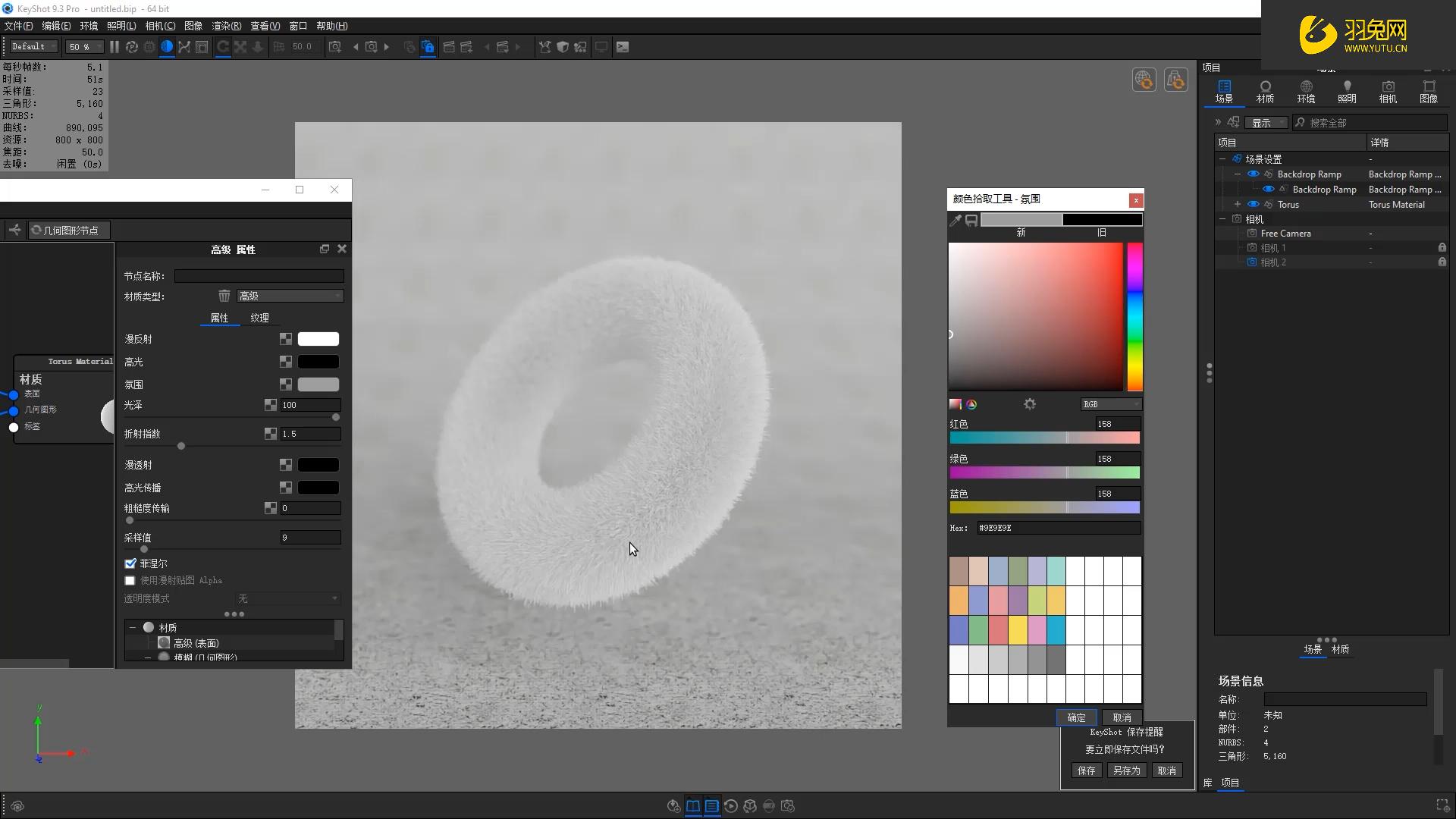Enable 使用漫射贴图 Alpha checkbox
This screenshot has width=1456, height=819.
(x=130, y=580)
